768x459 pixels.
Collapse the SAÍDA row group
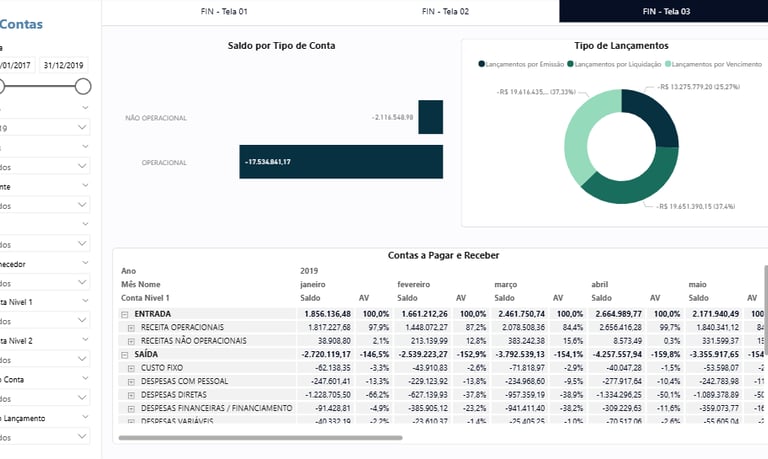click(x=125, y=355)
